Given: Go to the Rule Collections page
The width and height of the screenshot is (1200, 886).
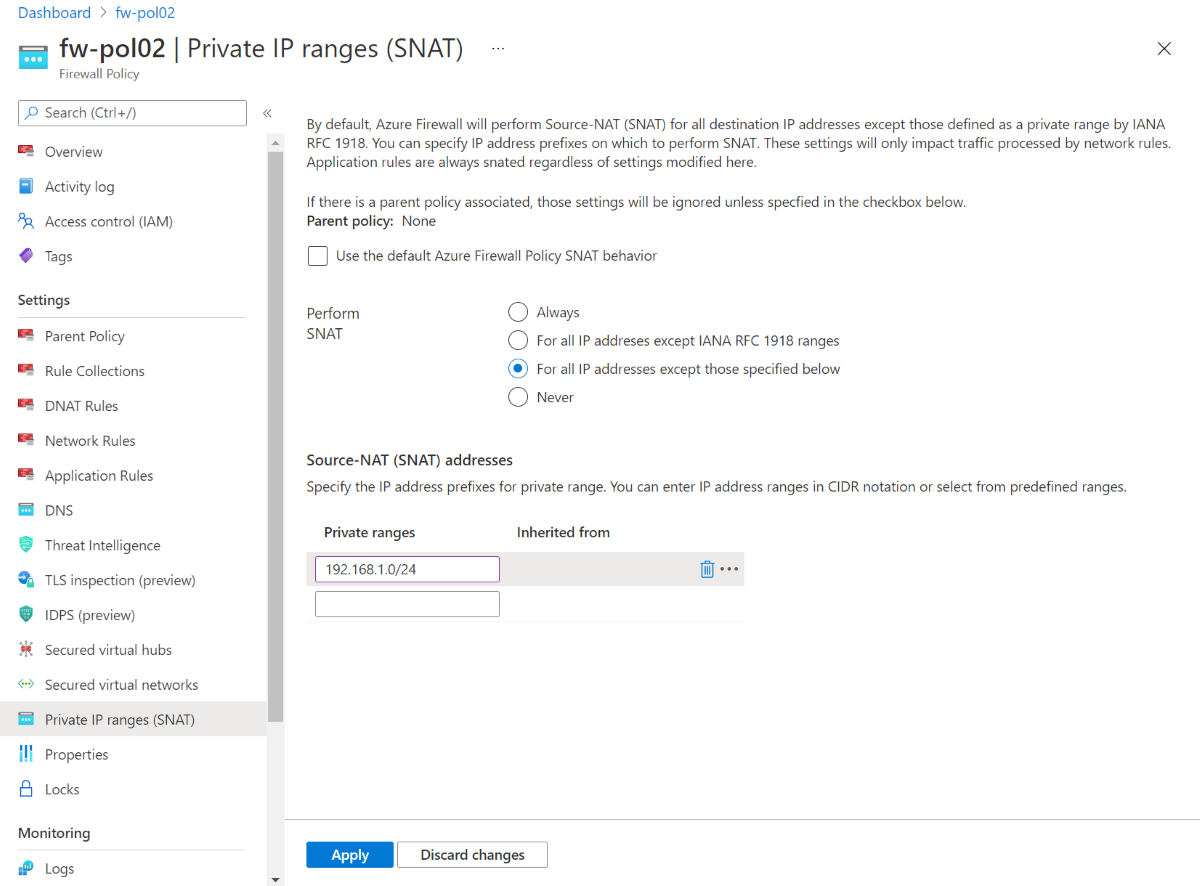Looking at the screenshot, I should coord(94,371).
